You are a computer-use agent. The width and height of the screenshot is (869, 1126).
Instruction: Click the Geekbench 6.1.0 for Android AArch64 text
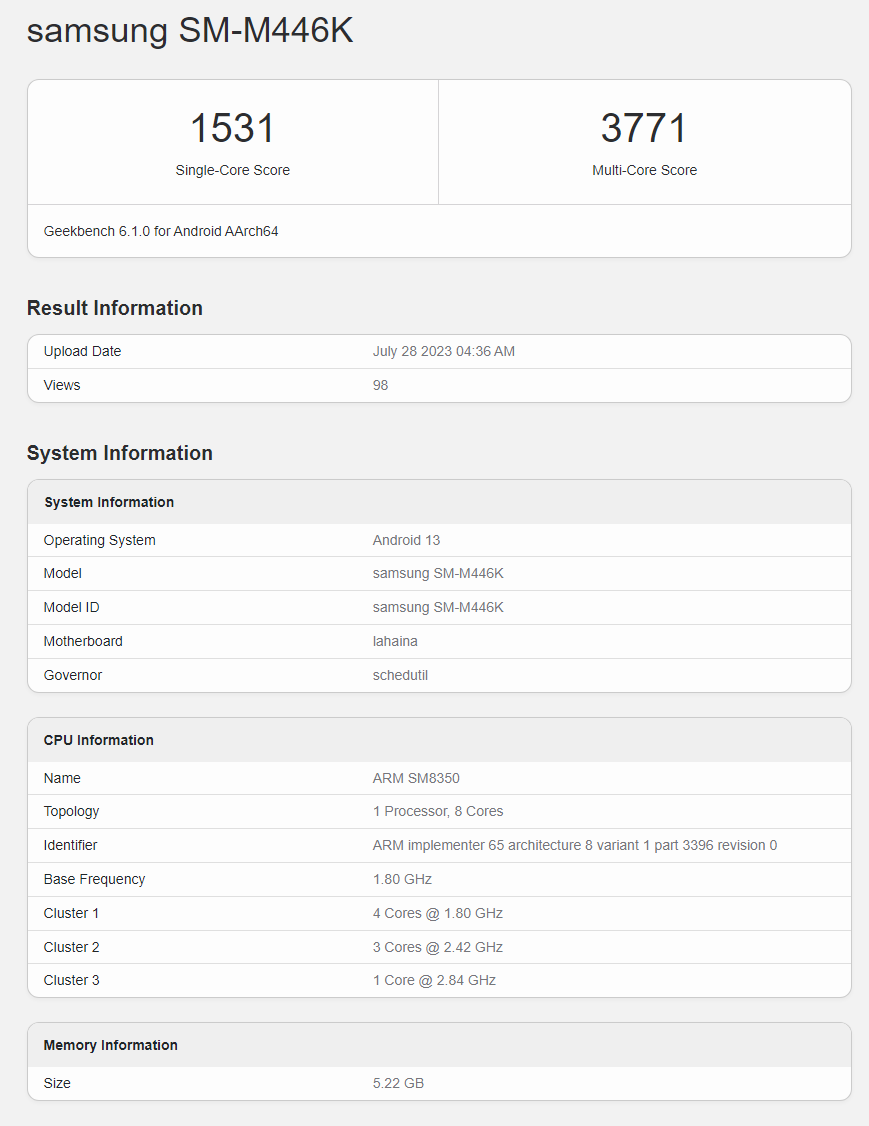[x=161, y=231]
